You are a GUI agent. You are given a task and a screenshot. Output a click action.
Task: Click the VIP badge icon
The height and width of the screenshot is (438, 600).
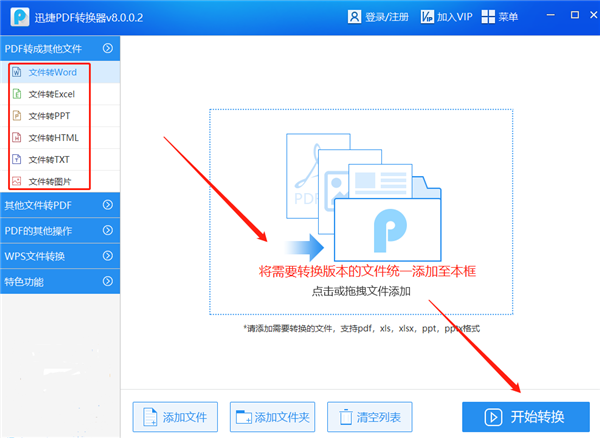tap(427, 17)
